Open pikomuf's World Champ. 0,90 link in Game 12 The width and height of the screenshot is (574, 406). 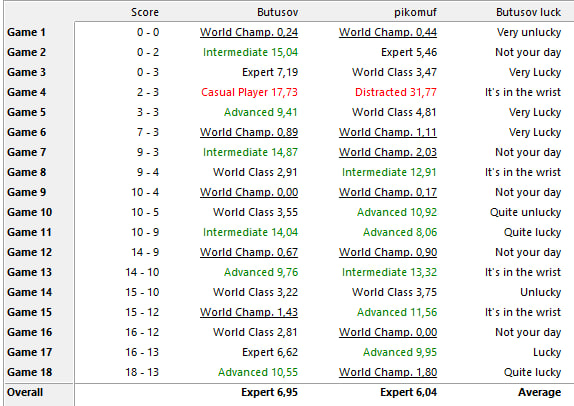pyautogui.click(x=388, y=252)
